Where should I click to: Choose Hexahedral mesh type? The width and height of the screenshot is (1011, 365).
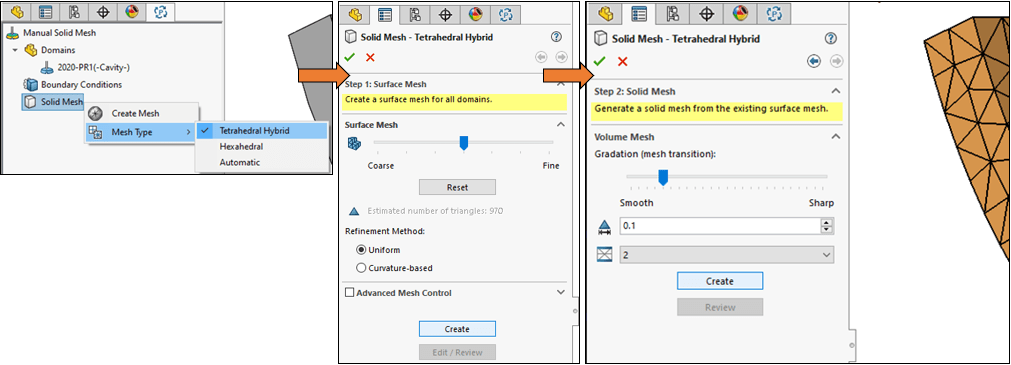click(x=241, y=146)
